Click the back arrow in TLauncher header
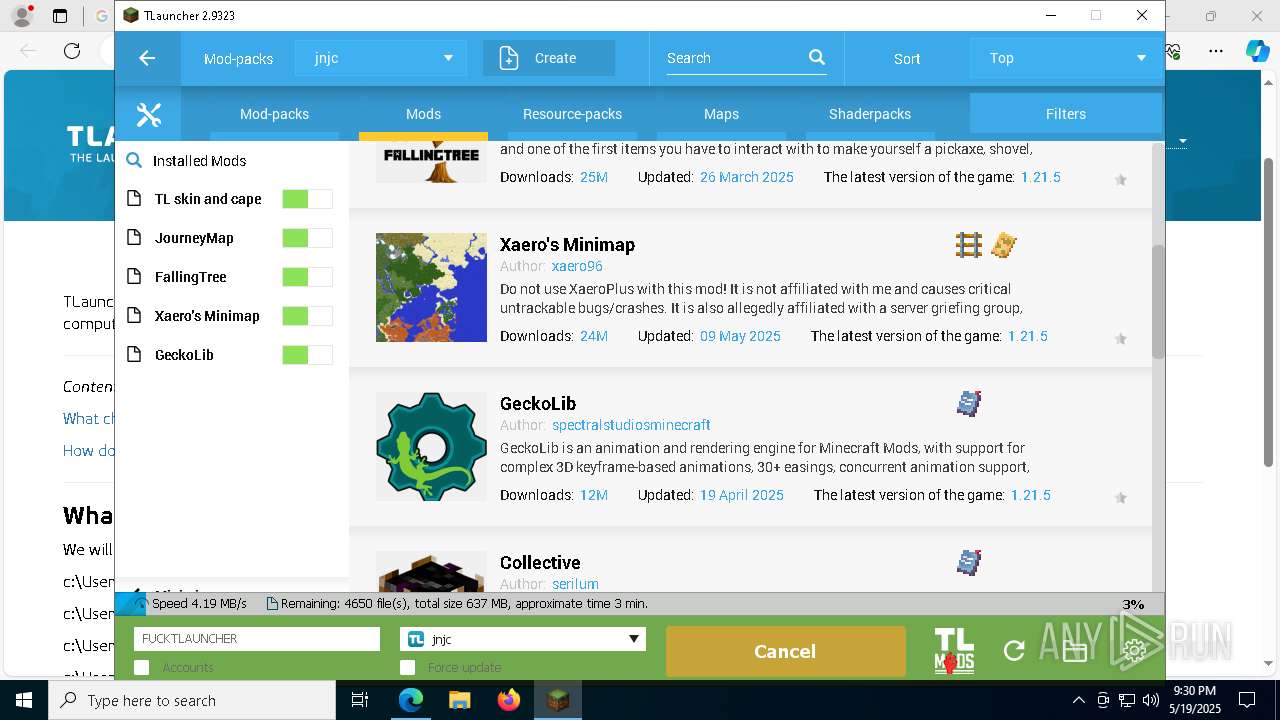This screenshot has width=1280, height=720. [147, 58]
